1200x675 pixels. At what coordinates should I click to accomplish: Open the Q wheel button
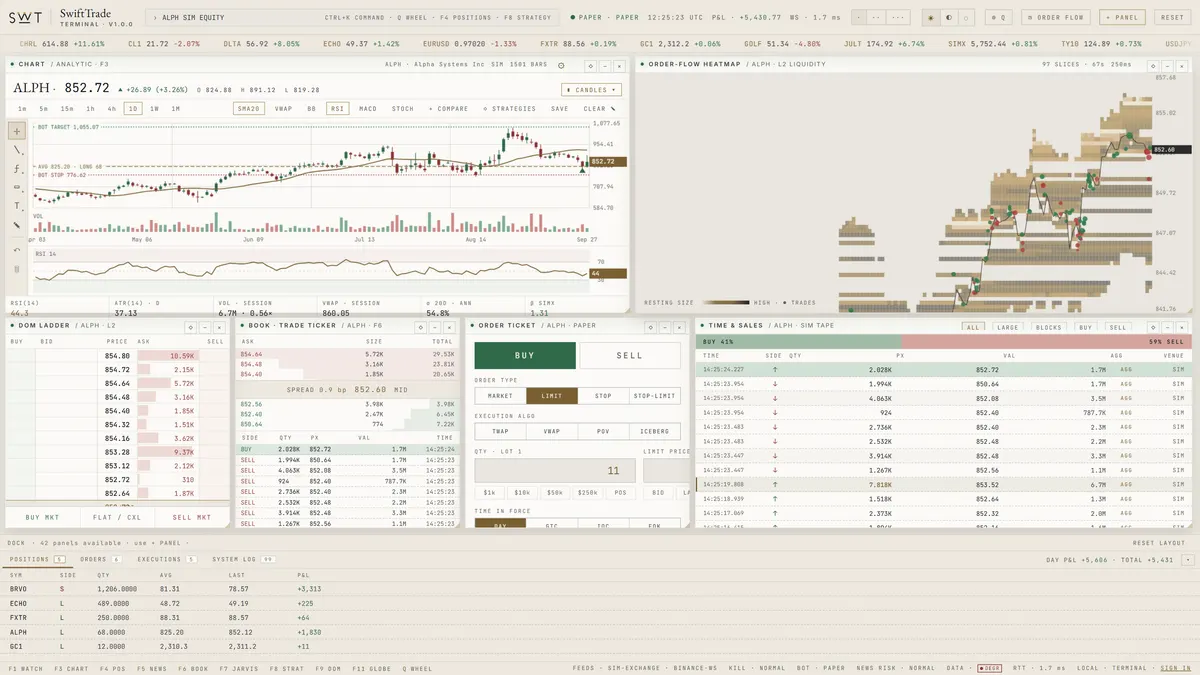pos(998,18)
